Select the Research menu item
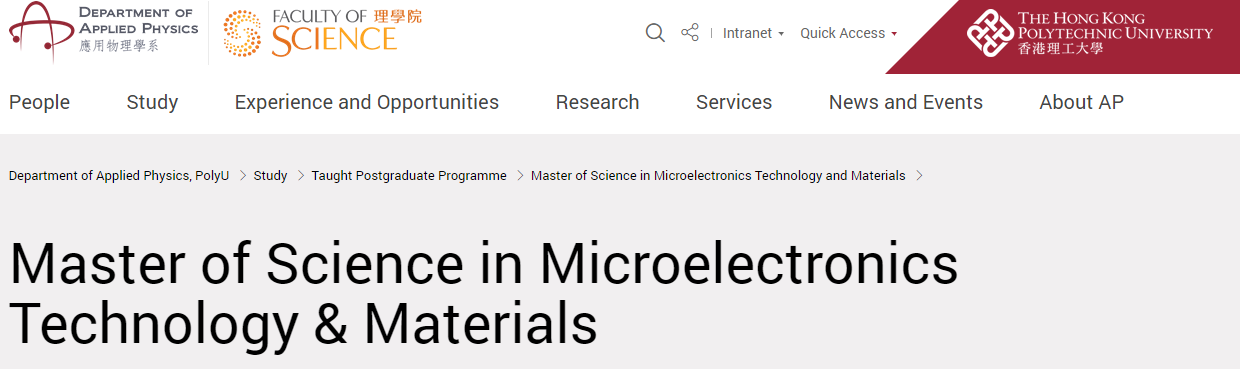Screen dimensions: 1240x369 597,102
